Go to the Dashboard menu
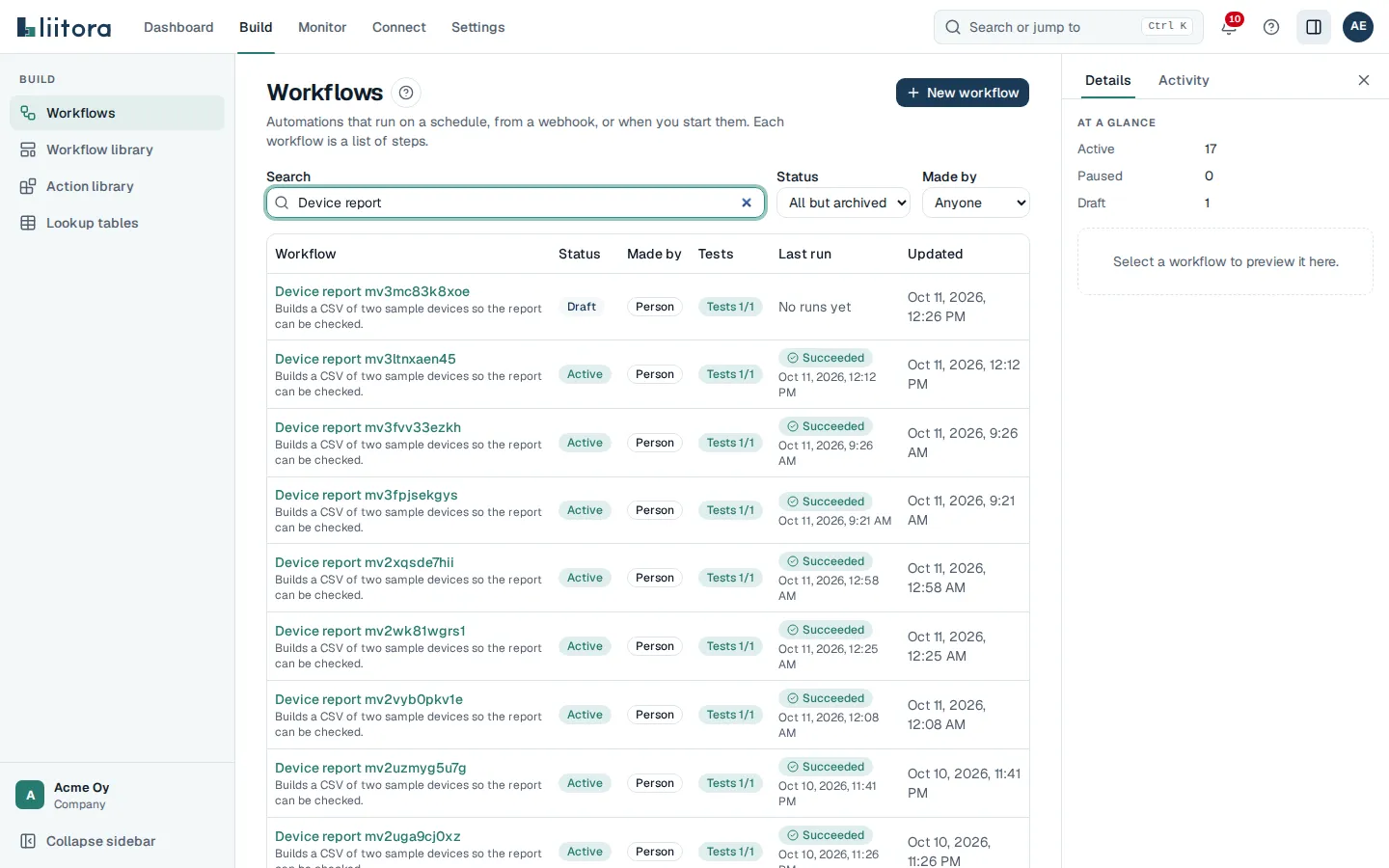1389x868 pixels. click(178, 27)
